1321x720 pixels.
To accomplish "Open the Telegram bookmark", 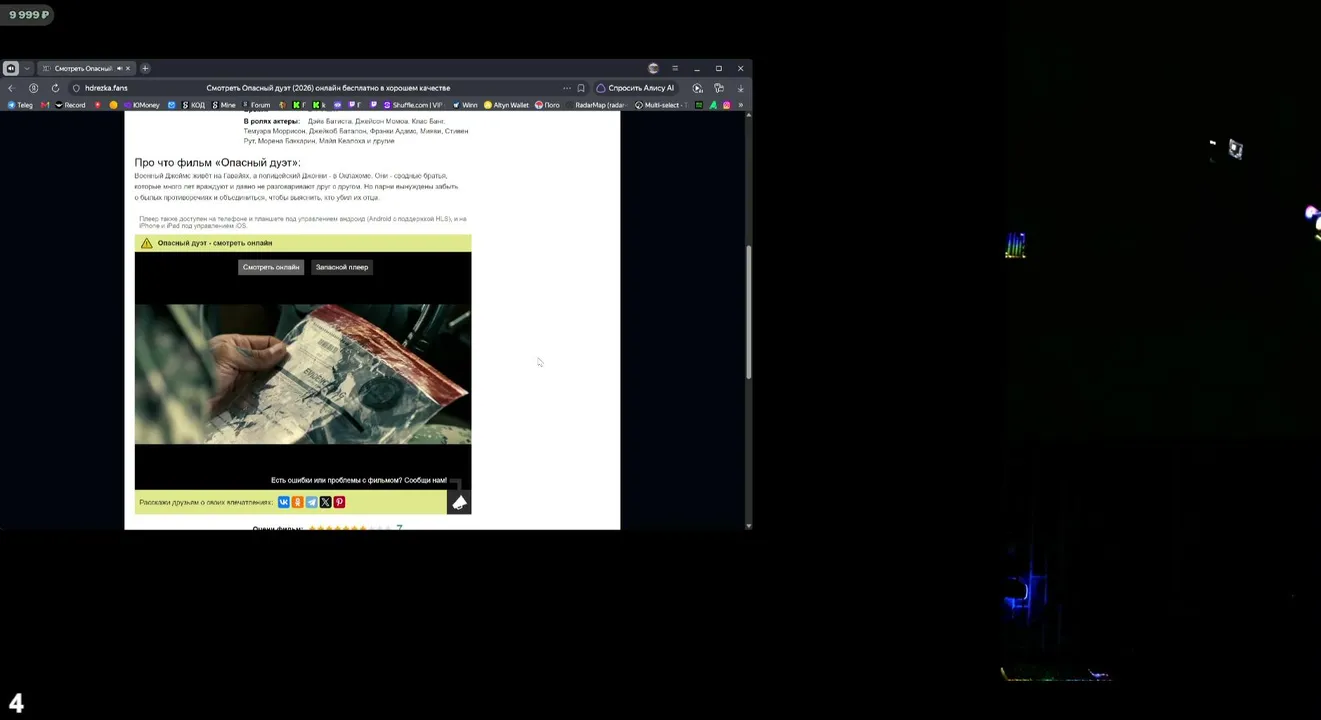I will tap(20, 105).
